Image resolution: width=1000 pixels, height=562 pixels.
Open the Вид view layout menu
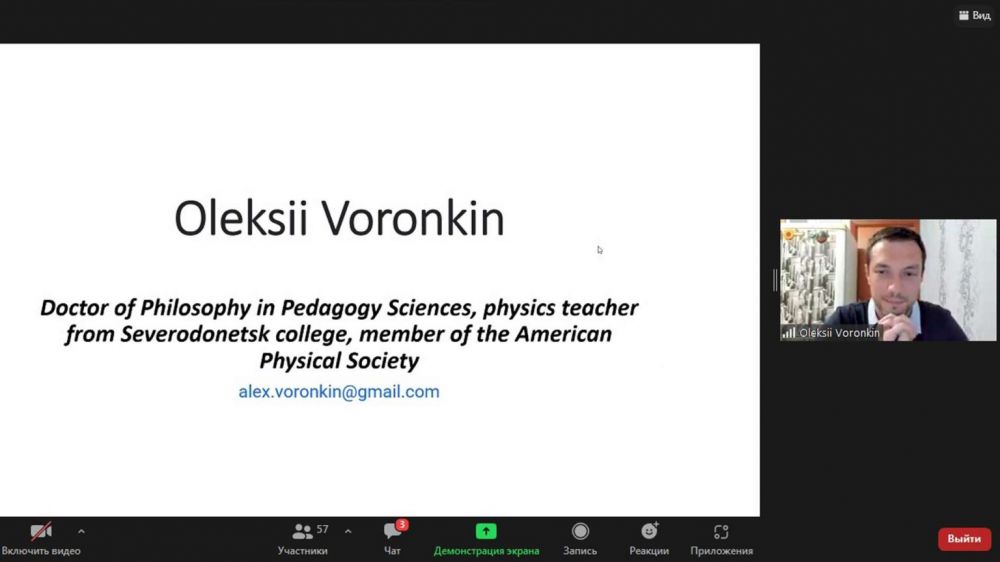point(975,15)
